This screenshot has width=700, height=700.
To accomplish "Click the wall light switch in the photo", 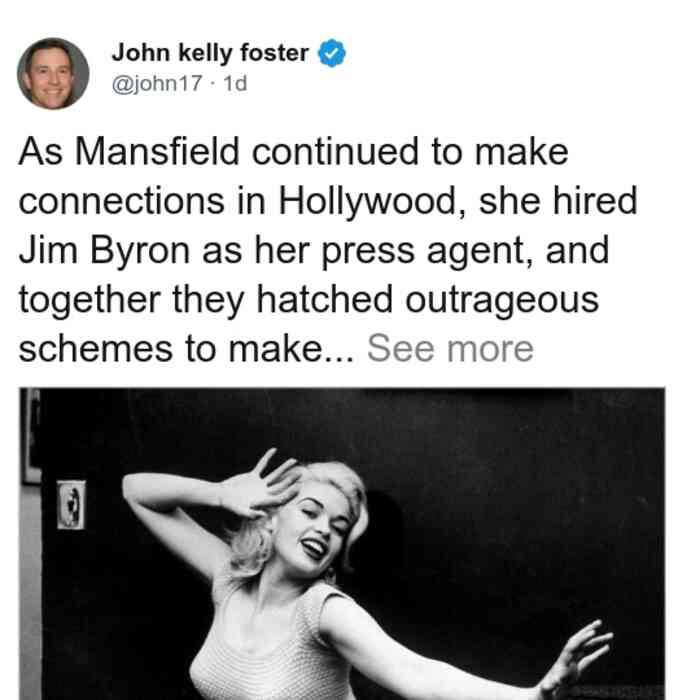I will (71, 504).
